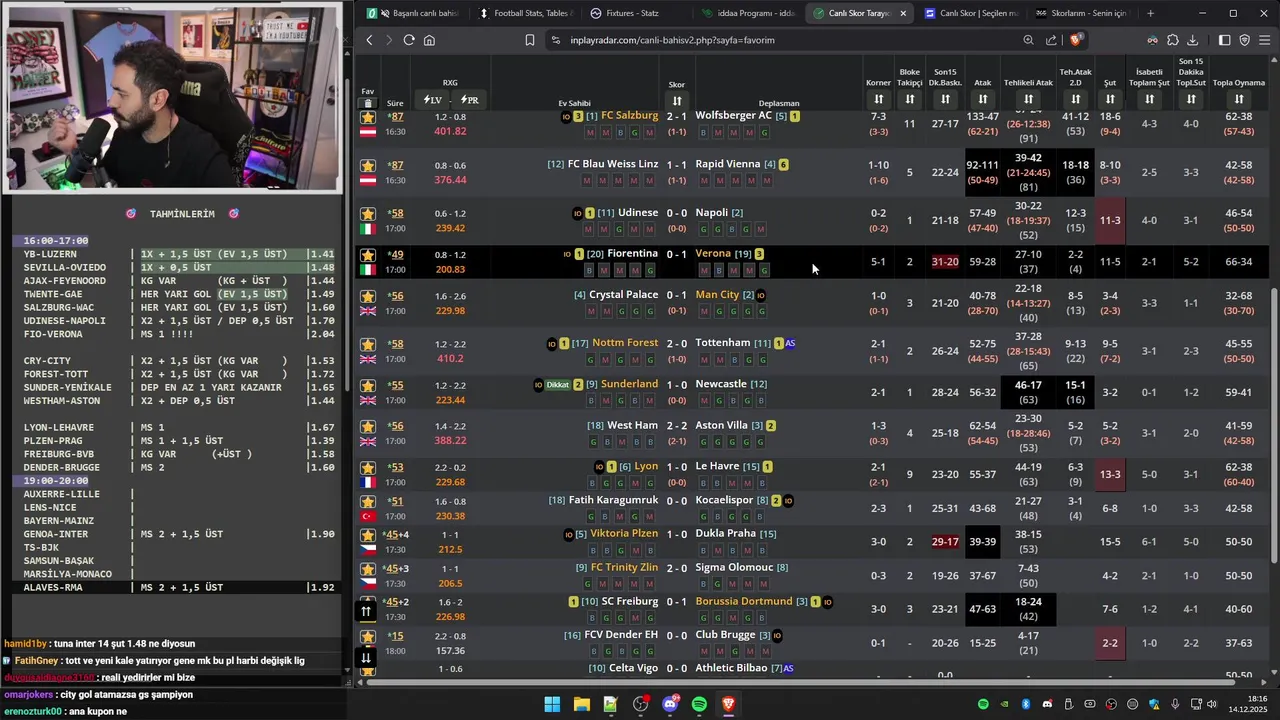
Task: Click the downward arrows button in Fav column
Action: [366, 658]
